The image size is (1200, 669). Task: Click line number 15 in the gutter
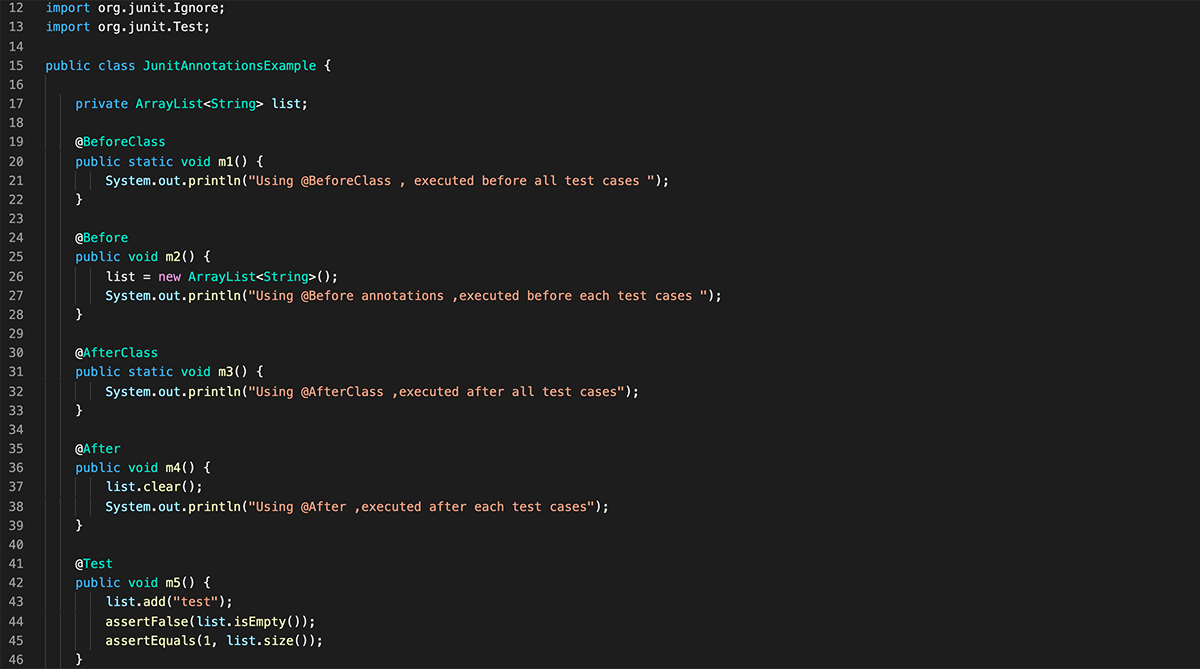click(15, 66)
